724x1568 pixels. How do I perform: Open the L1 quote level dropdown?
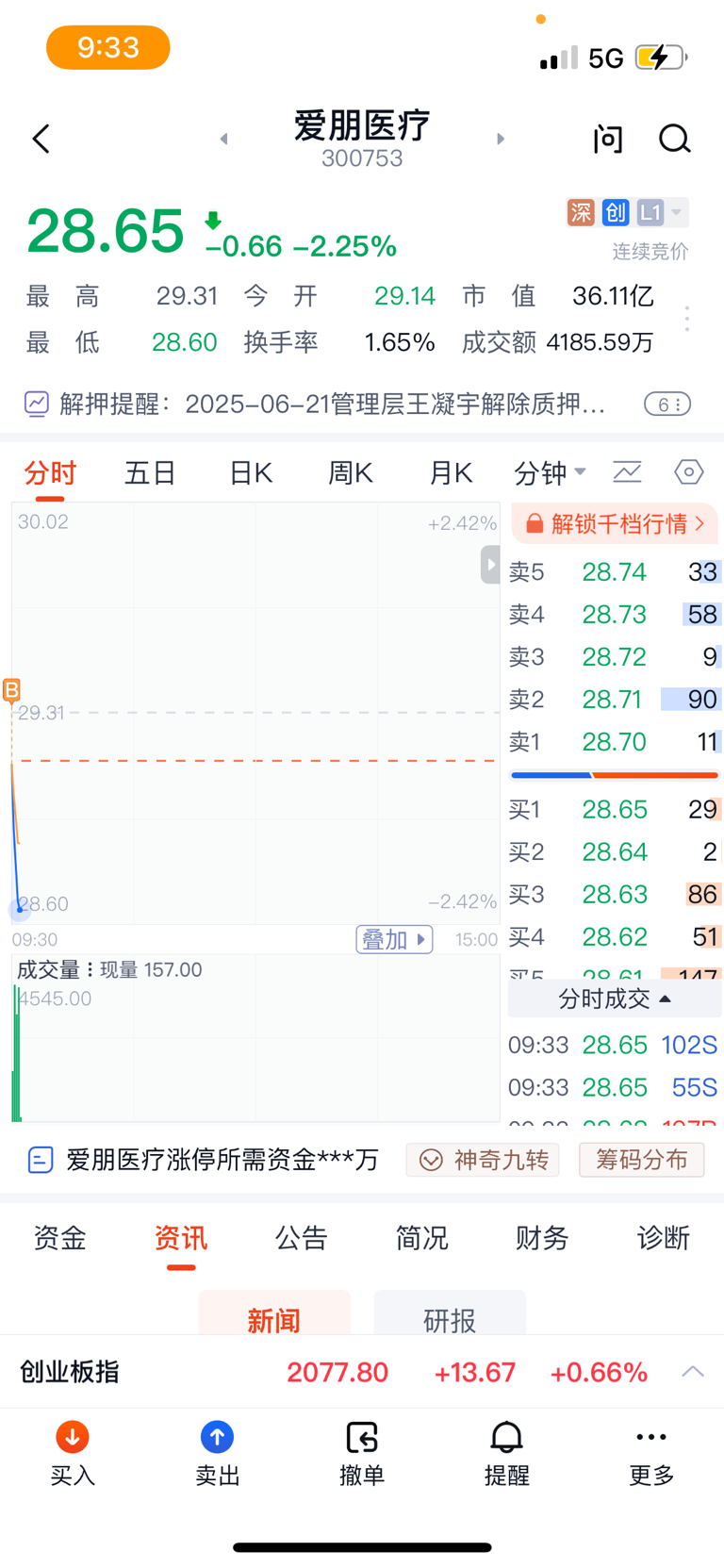pyautogui.click(x=662, y=212)
